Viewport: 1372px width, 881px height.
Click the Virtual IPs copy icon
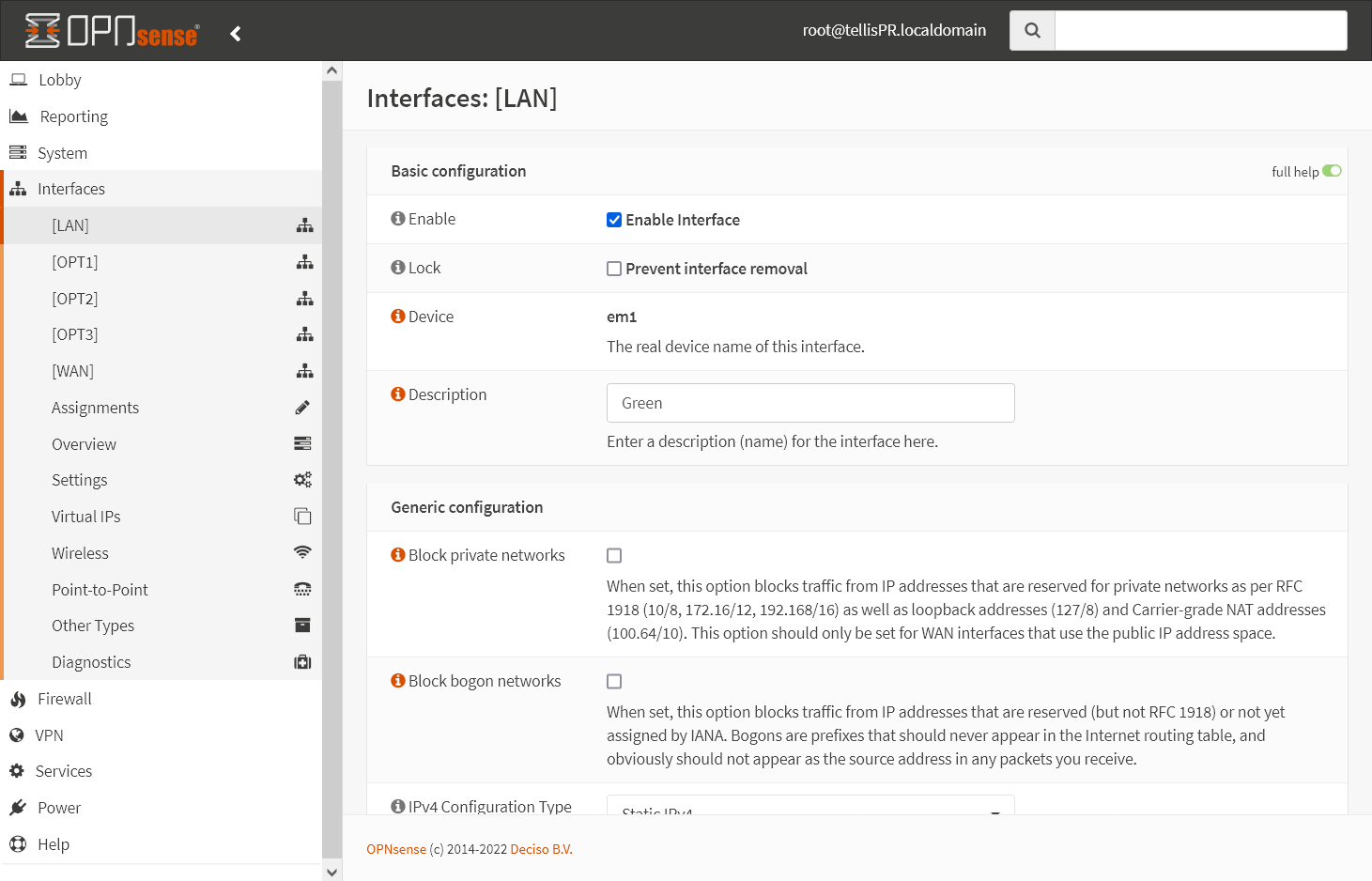(301, 516)
